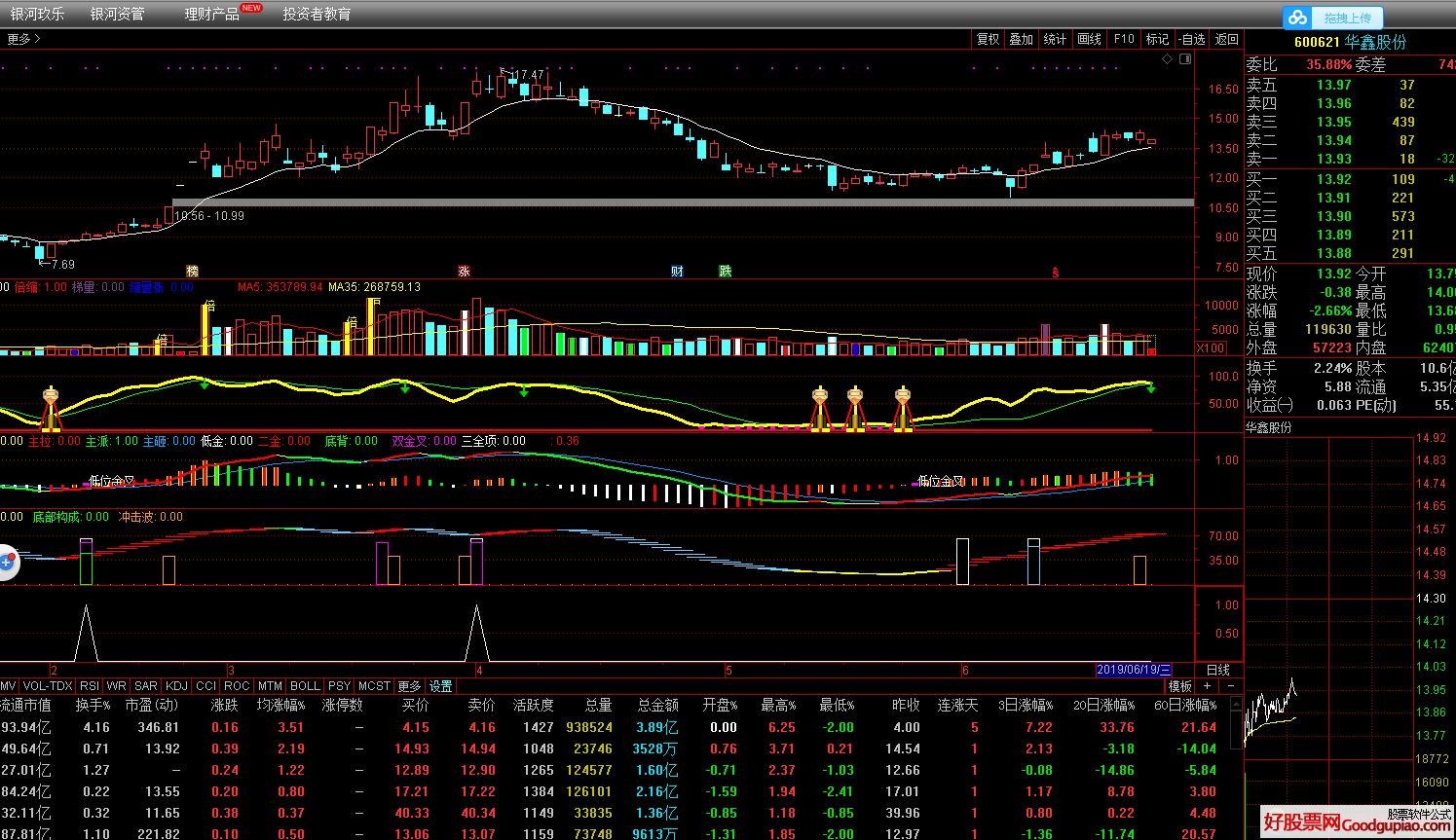Select the VOL-TDX indicator tab
Image resolution: width=1456 pixels, height=840 pixels.
tap(48, 686)
